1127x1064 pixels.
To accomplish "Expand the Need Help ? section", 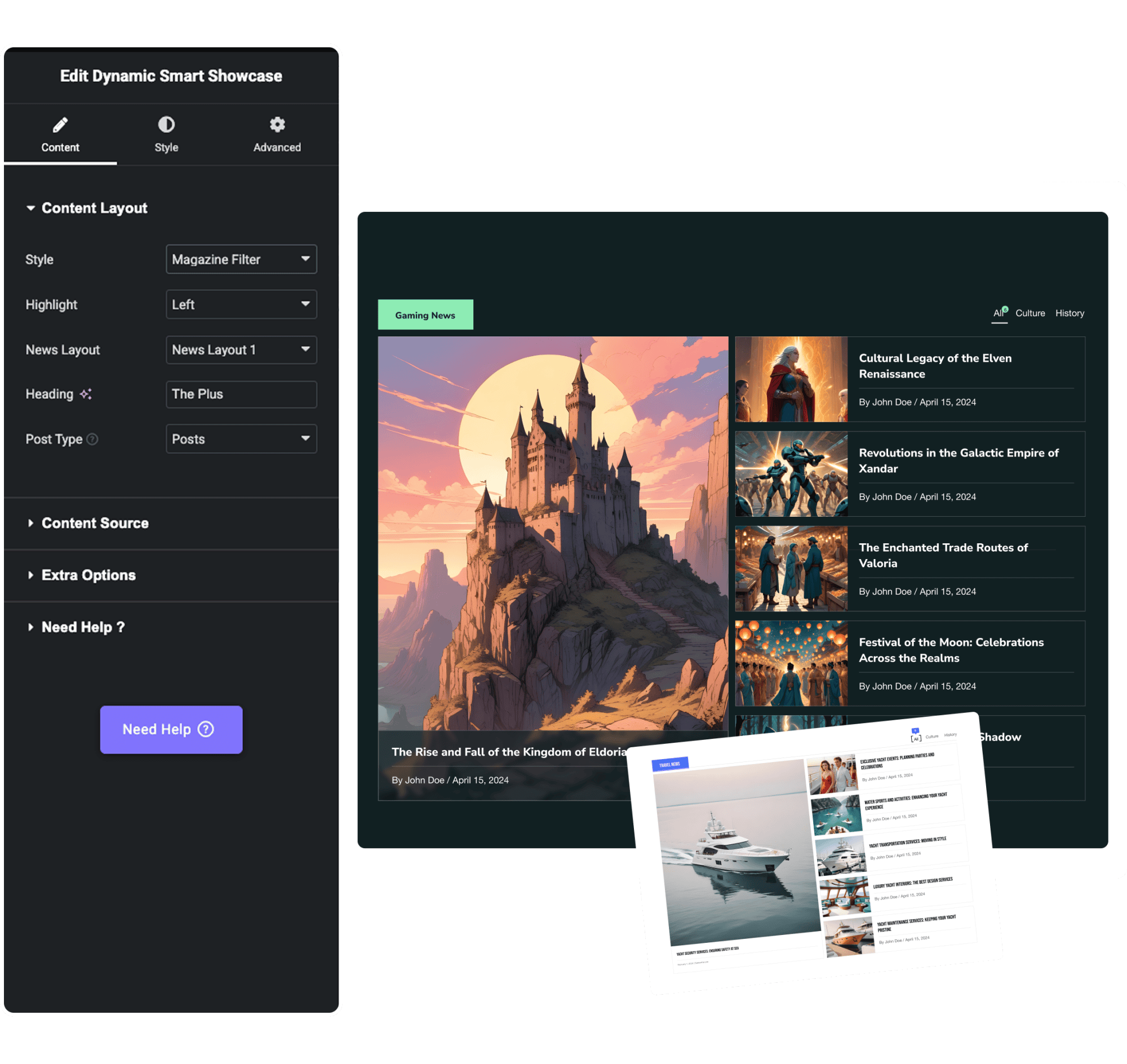I will pyautogui.click(x=83, y=627).
